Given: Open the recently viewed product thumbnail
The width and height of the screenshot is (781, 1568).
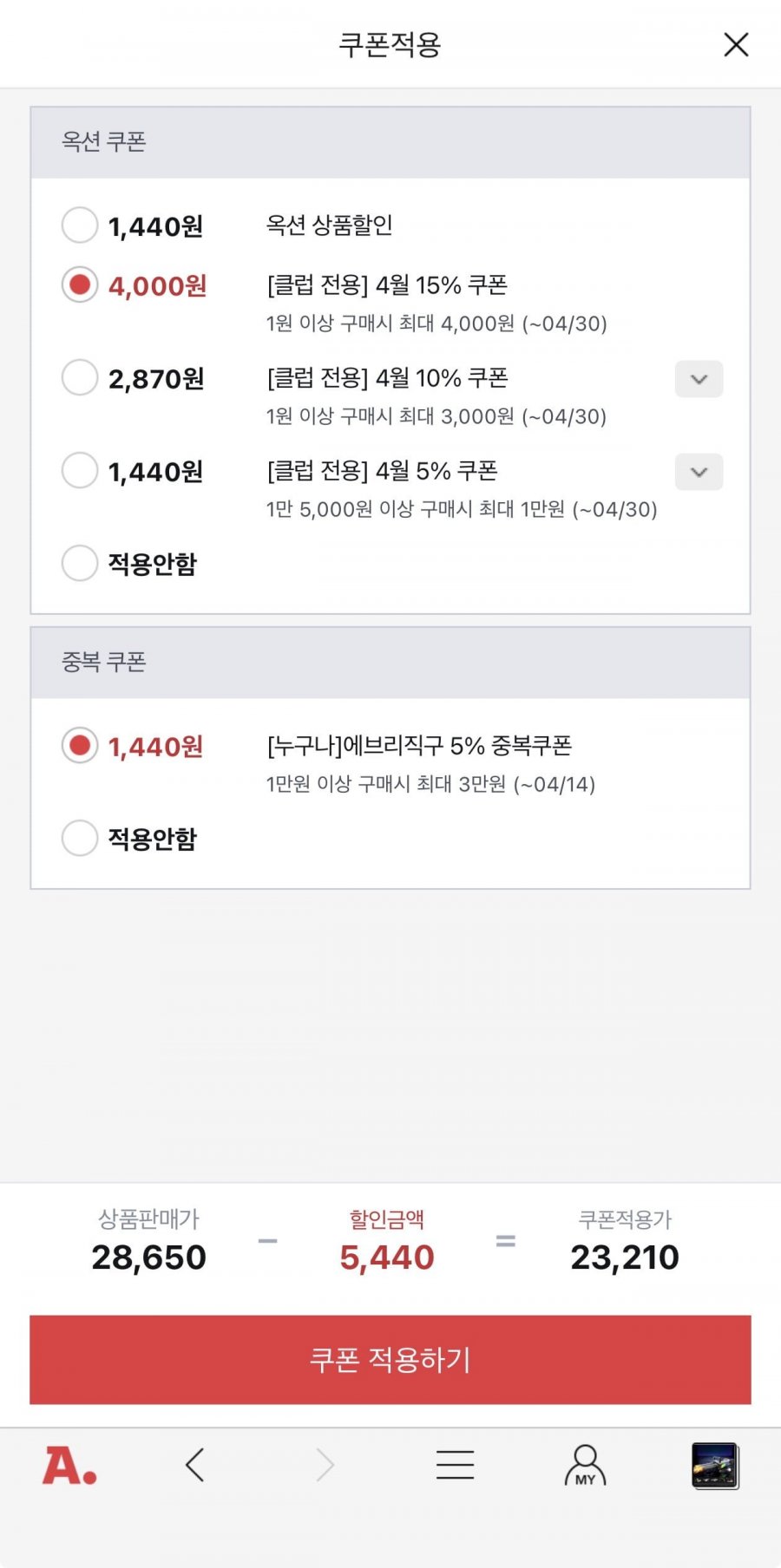Looking at the screenshot, I should pos(715,1466).
